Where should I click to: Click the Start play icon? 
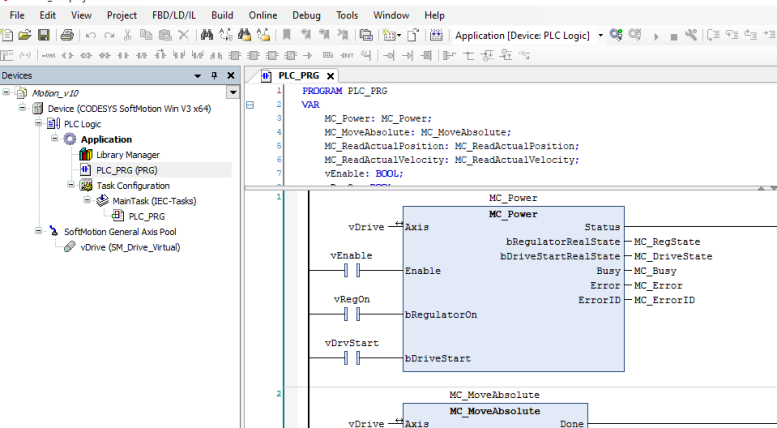(657, 35)
